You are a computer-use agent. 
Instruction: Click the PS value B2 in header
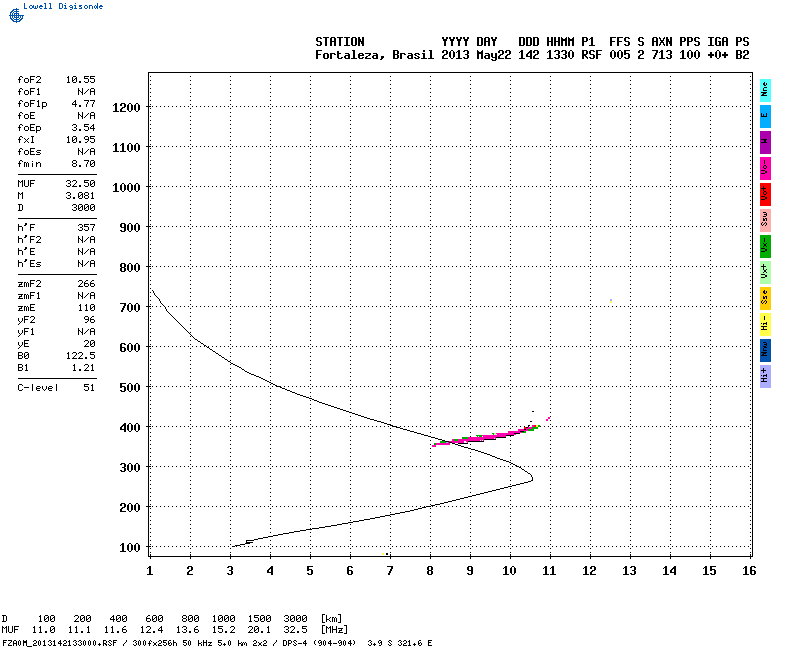click(x=742, y=55)
